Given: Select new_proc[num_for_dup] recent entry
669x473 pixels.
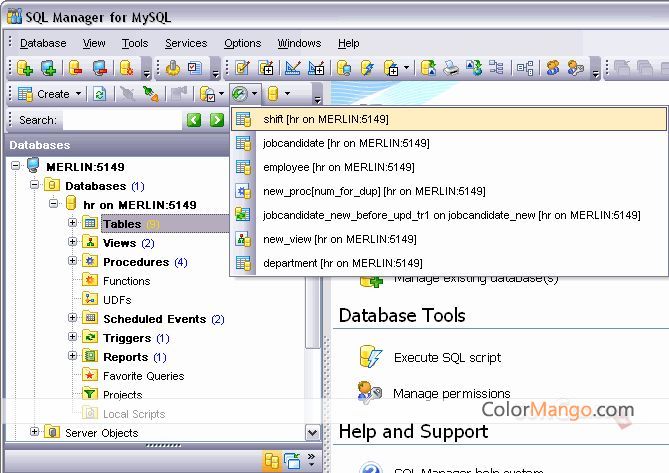Looking at the screenshot, I should [x=449, y=191].
